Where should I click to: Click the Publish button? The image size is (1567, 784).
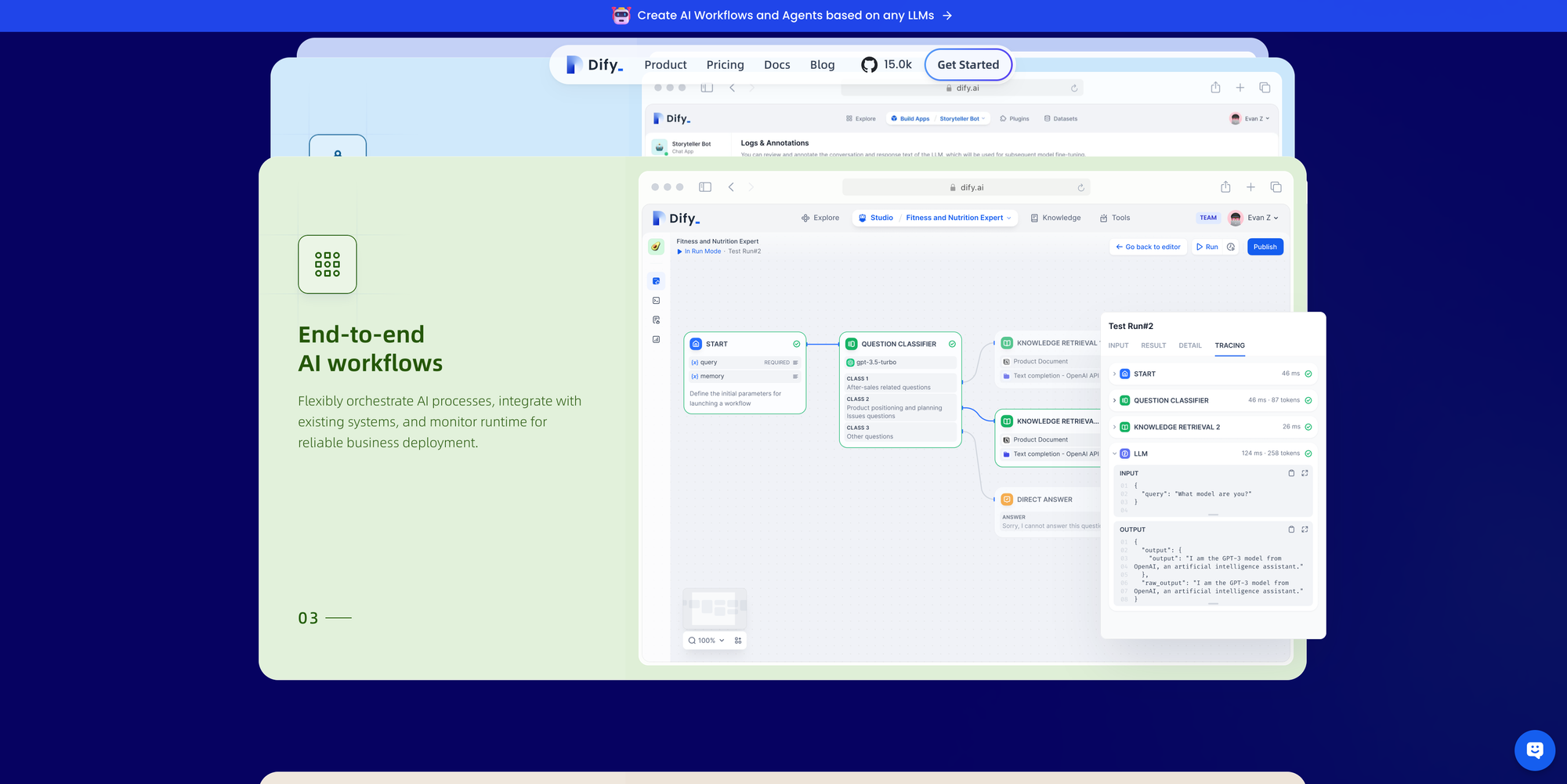coord(1265,247)
